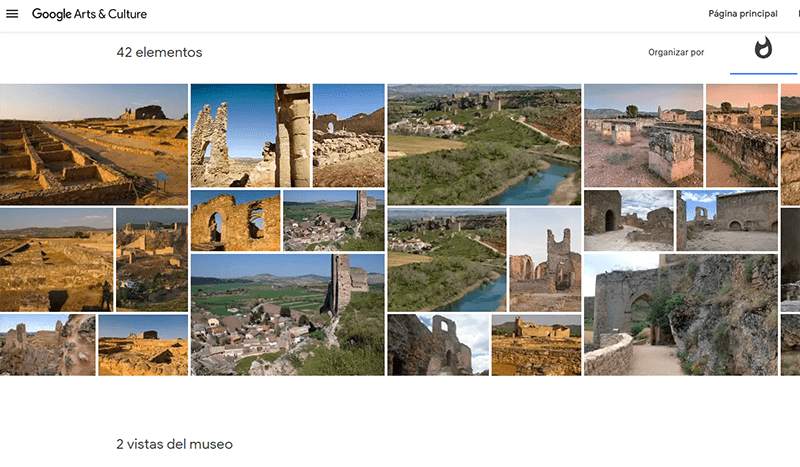Select the flame popularity sort tab
Image resolution: width=800 pixels, height=467 pixels.
click(x=763, y=50)
